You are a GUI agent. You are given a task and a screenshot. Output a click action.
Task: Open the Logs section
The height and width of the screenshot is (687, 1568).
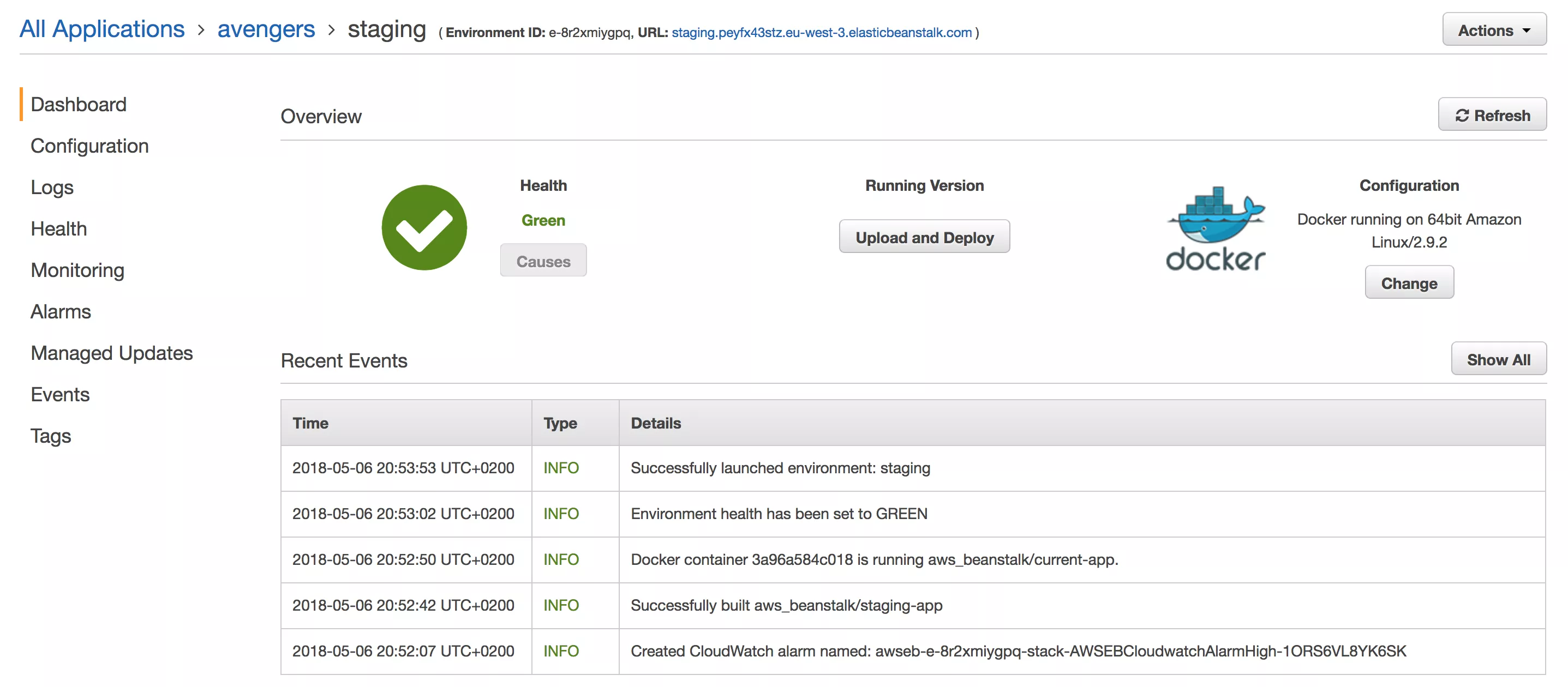point(52,187)
